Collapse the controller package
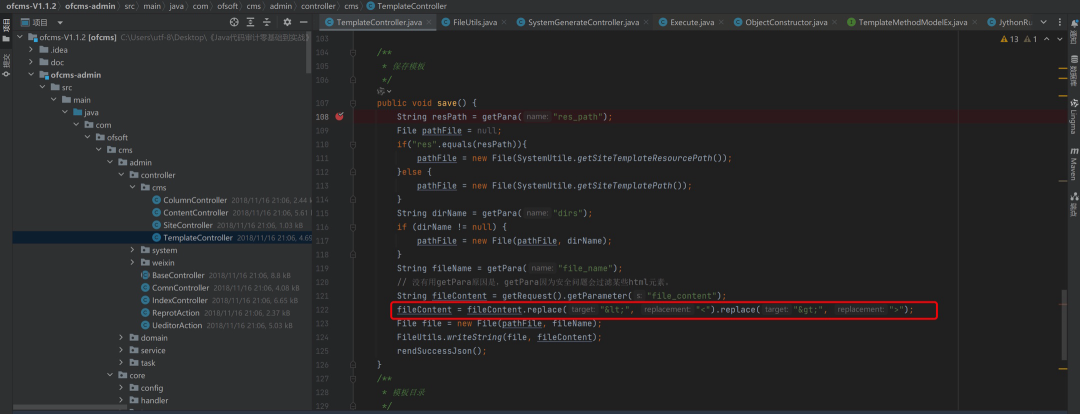 coord(121,175)
